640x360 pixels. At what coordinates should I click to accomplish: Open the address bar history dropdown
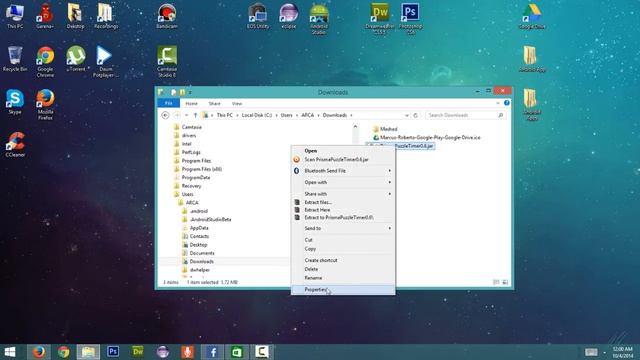click(407, 116)
